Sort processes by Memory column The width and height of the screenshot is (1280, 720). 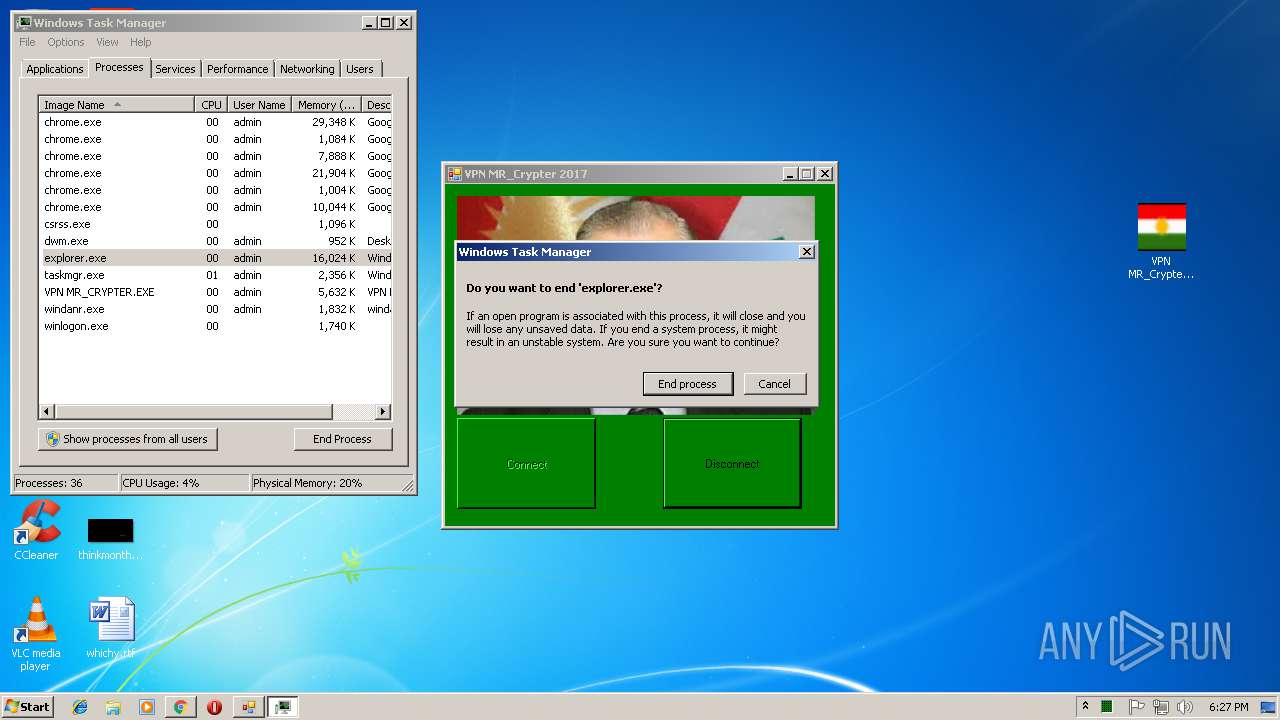[326, 105]
